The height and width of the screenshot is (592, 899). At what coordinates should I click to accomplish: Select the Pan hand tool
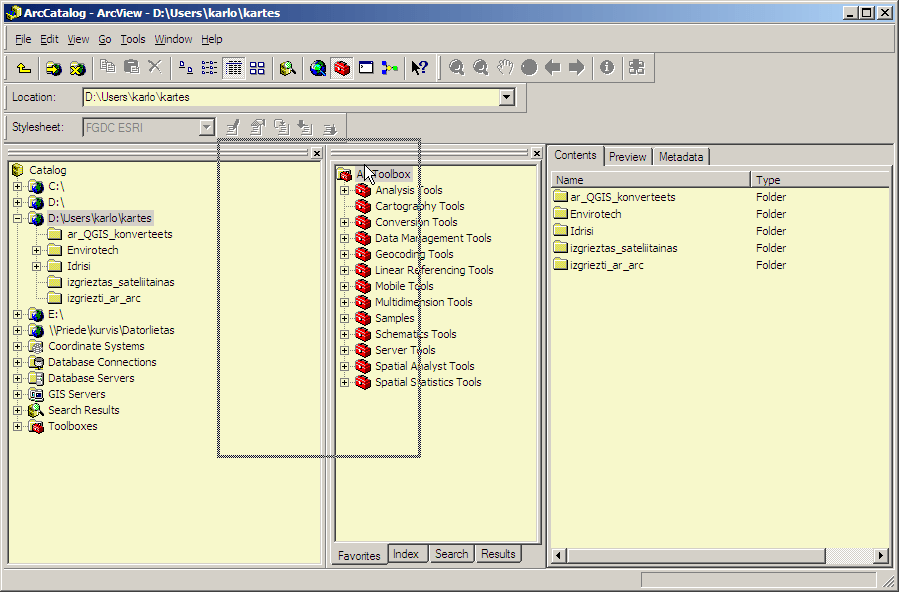click(x=505, y=68)
